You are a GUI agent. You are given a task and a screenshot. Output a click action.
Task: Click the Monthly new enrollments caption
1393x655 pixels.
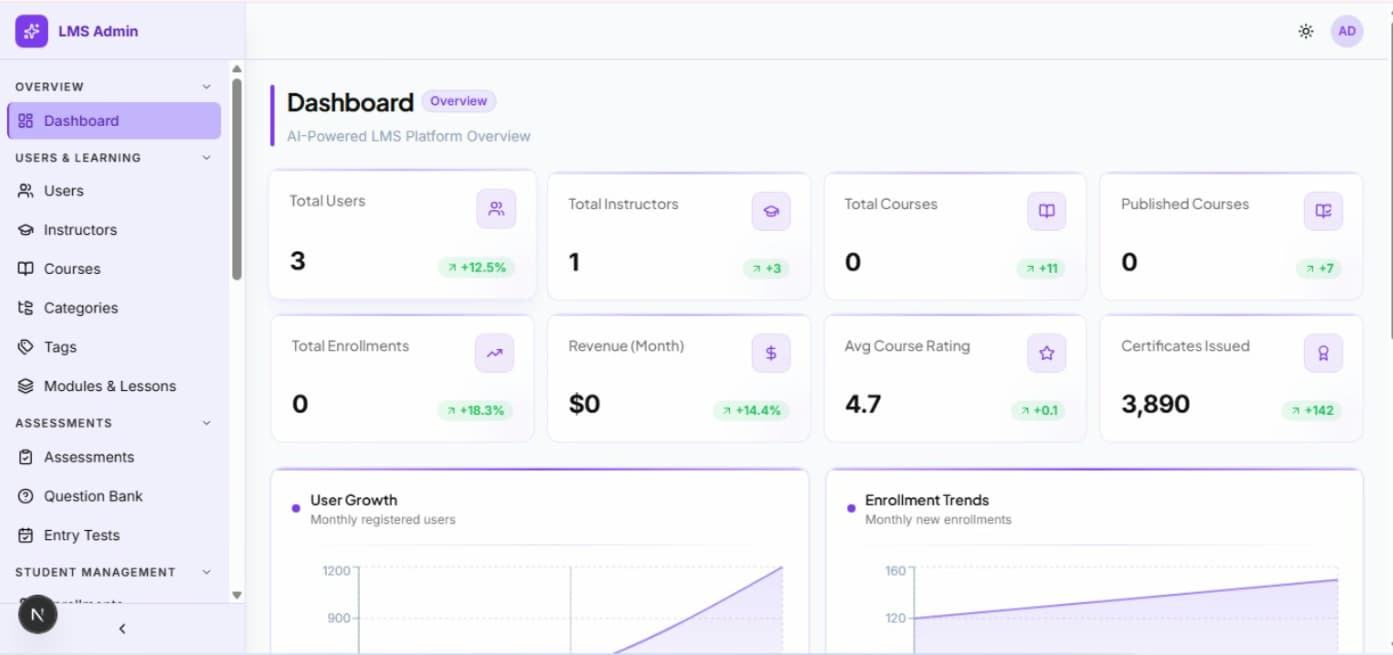click(938, 520)
